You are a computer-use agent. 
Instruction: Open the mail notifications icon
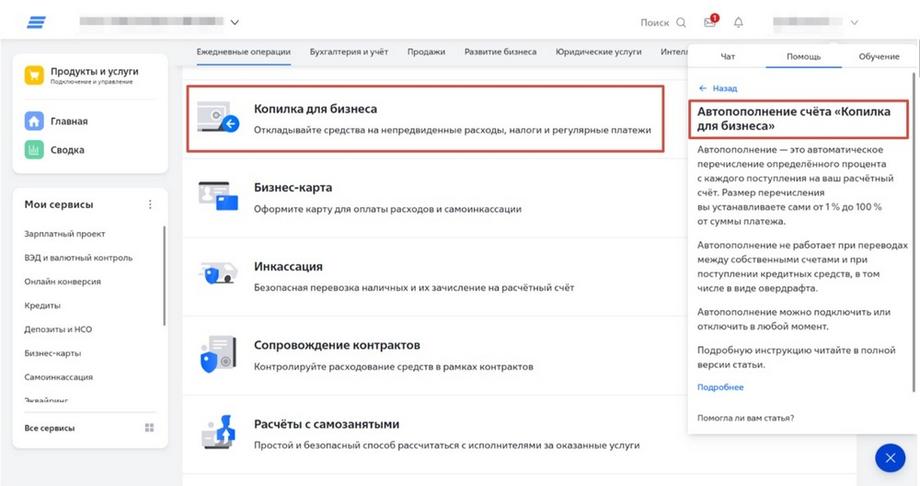tap(710, 22)
